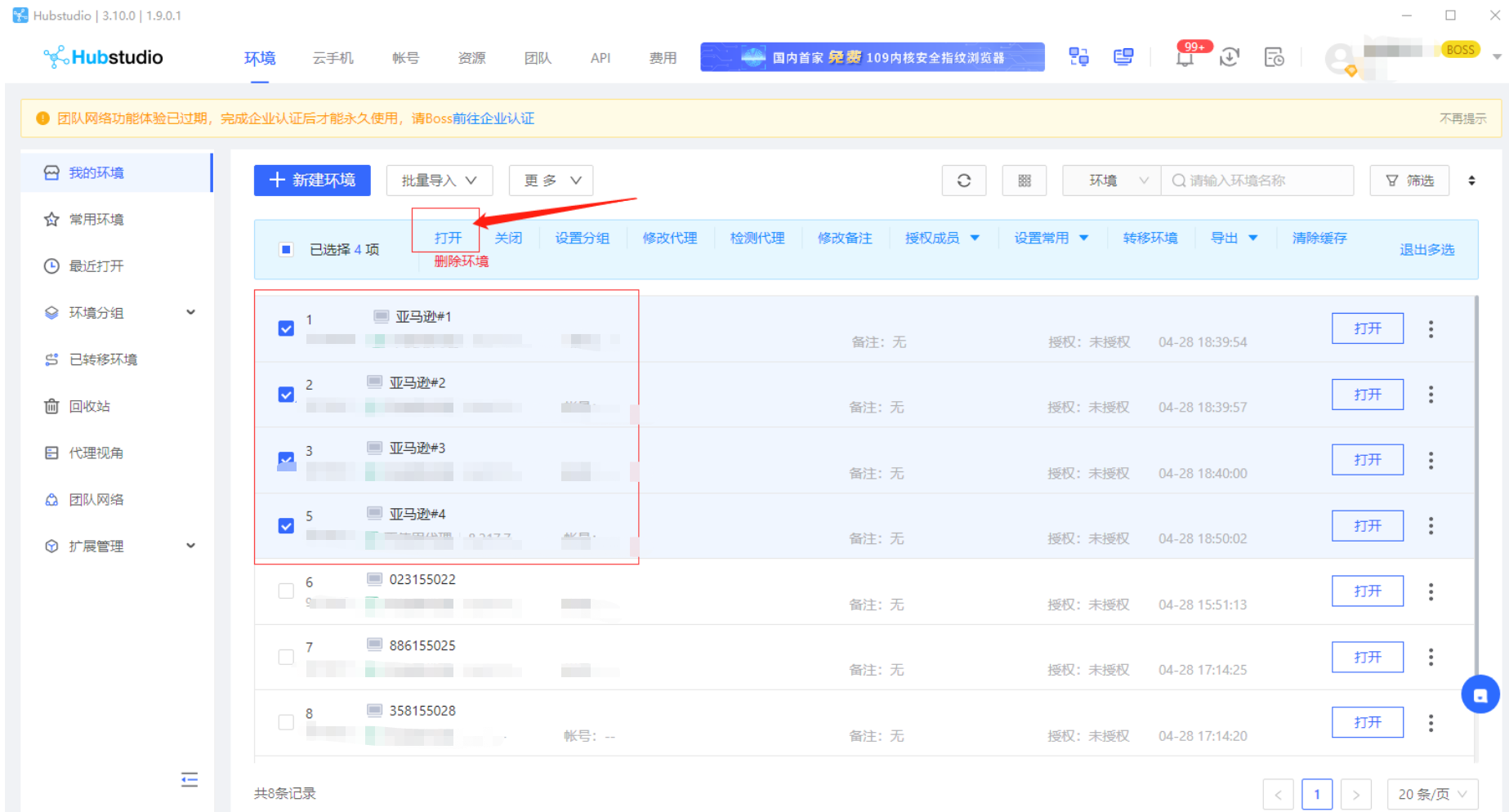Switch to the 团队 tab
This screenshot has height=812, width=1509.
click(538, 58)
